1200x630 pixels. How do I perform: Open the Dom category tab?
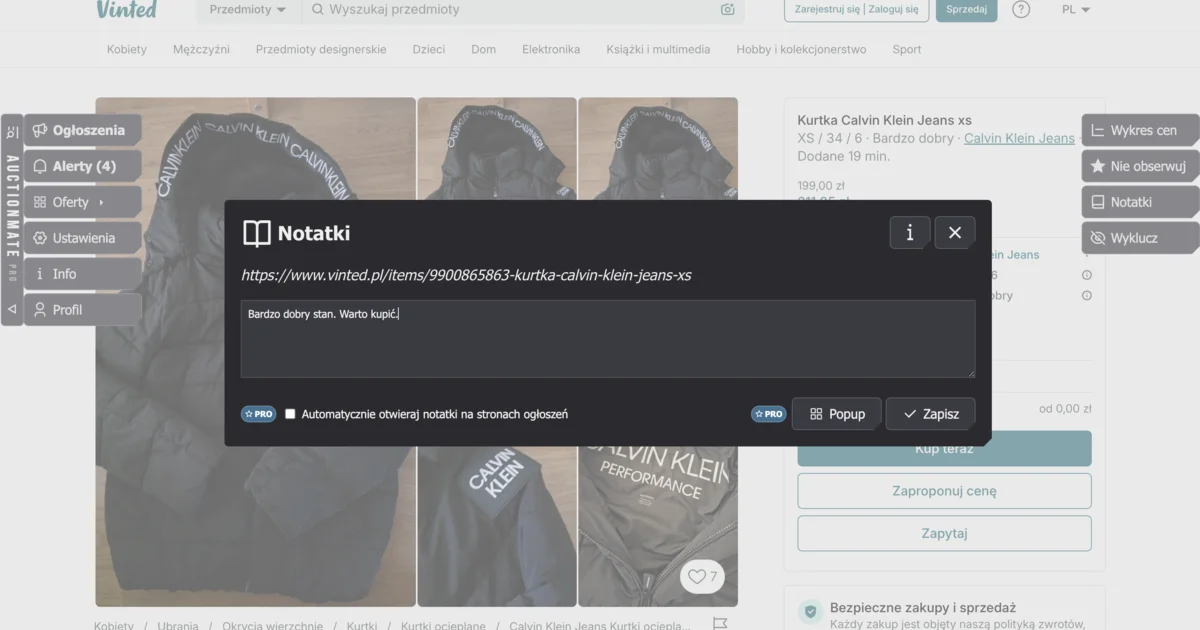484,49
